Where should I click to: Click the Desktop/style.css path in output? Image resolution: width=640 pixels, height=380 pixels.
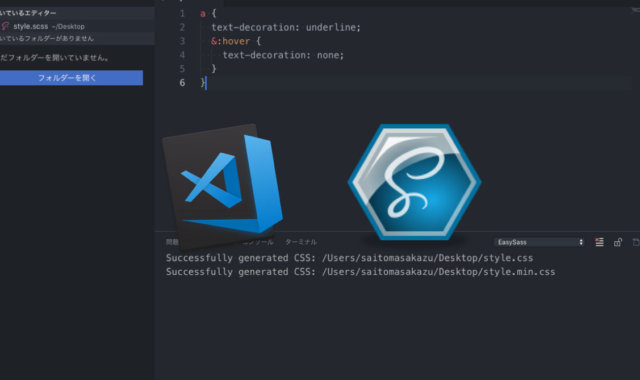[428, 258]
